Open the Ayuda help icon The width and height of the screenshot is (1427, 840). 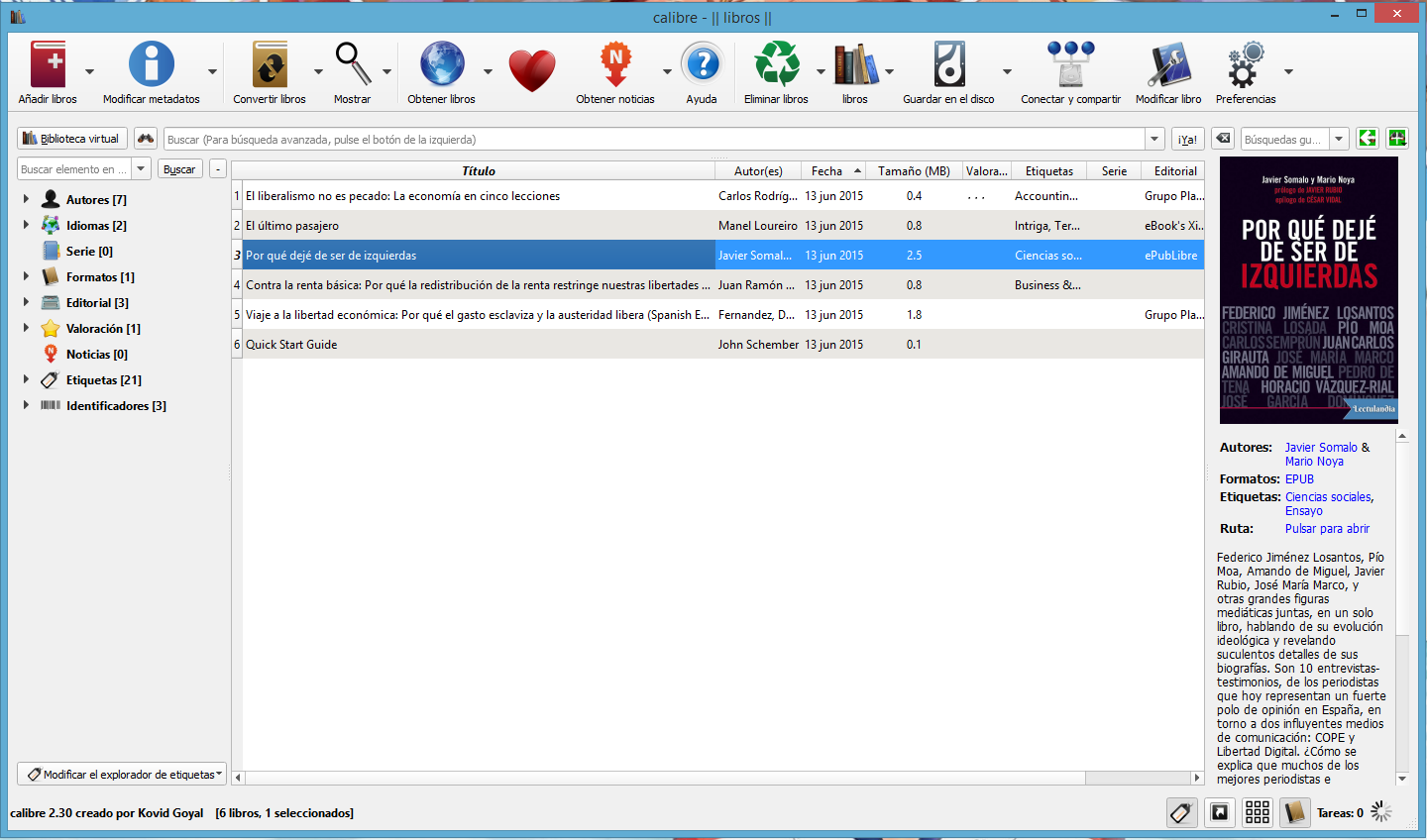tap(702, 64)
